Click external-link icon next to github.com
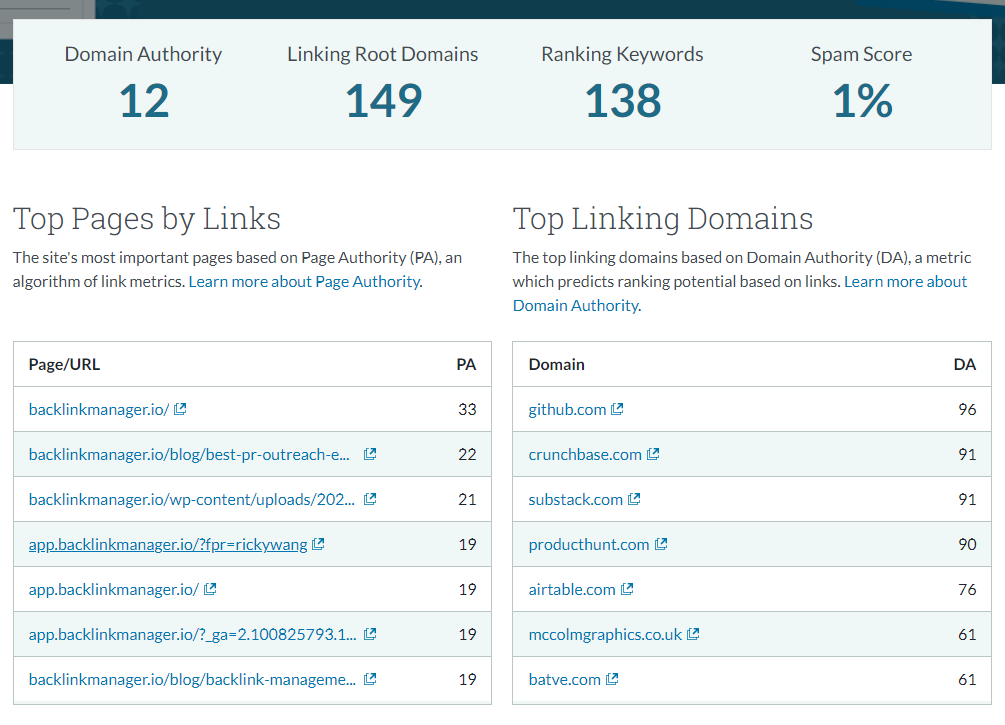The image size is (1005, 725). tap(617, 409)
